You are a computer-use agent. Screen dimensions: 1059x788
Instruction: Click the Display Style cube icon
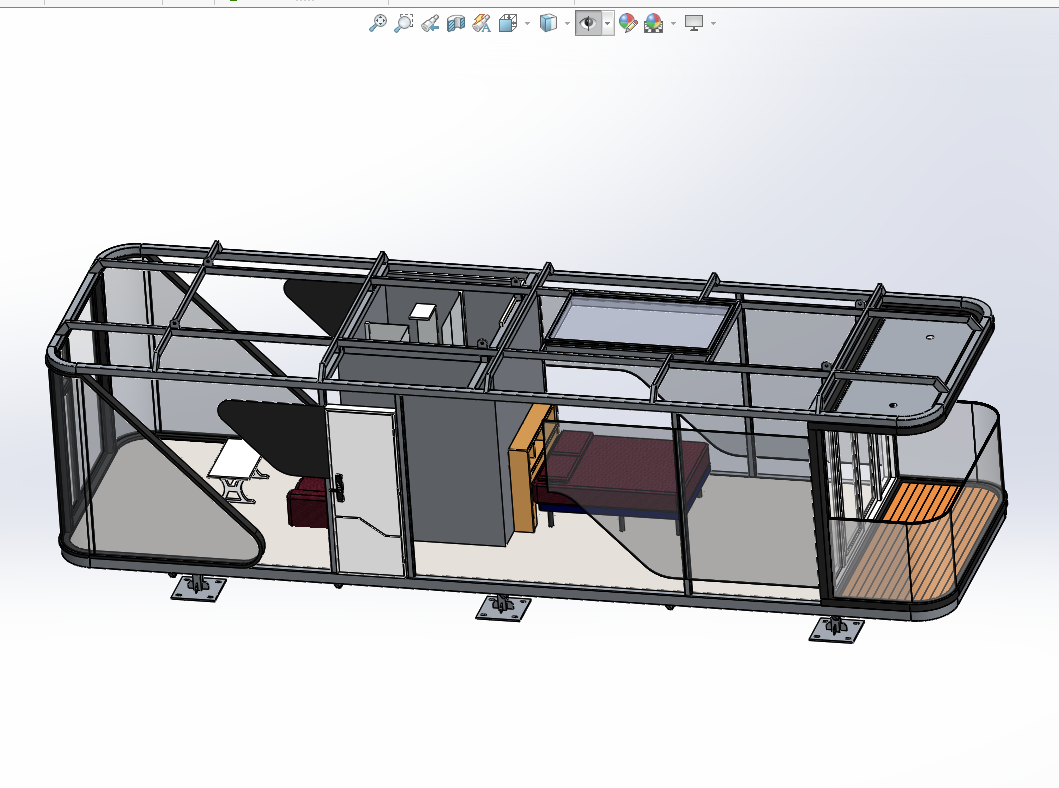click(x=548, y=24)
